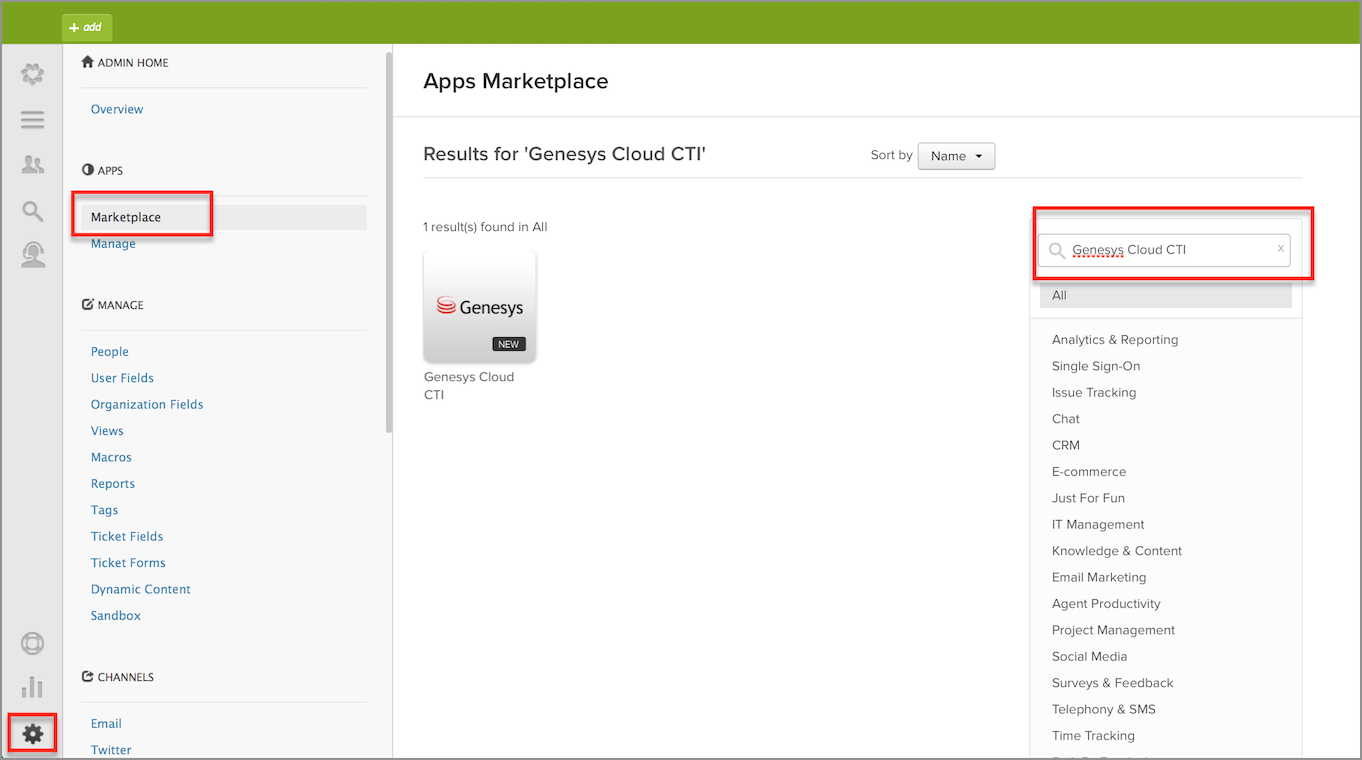Filter by Telephony & SMS category
Viewport: 1362px width, 760px height.
tap(1103, 709)
